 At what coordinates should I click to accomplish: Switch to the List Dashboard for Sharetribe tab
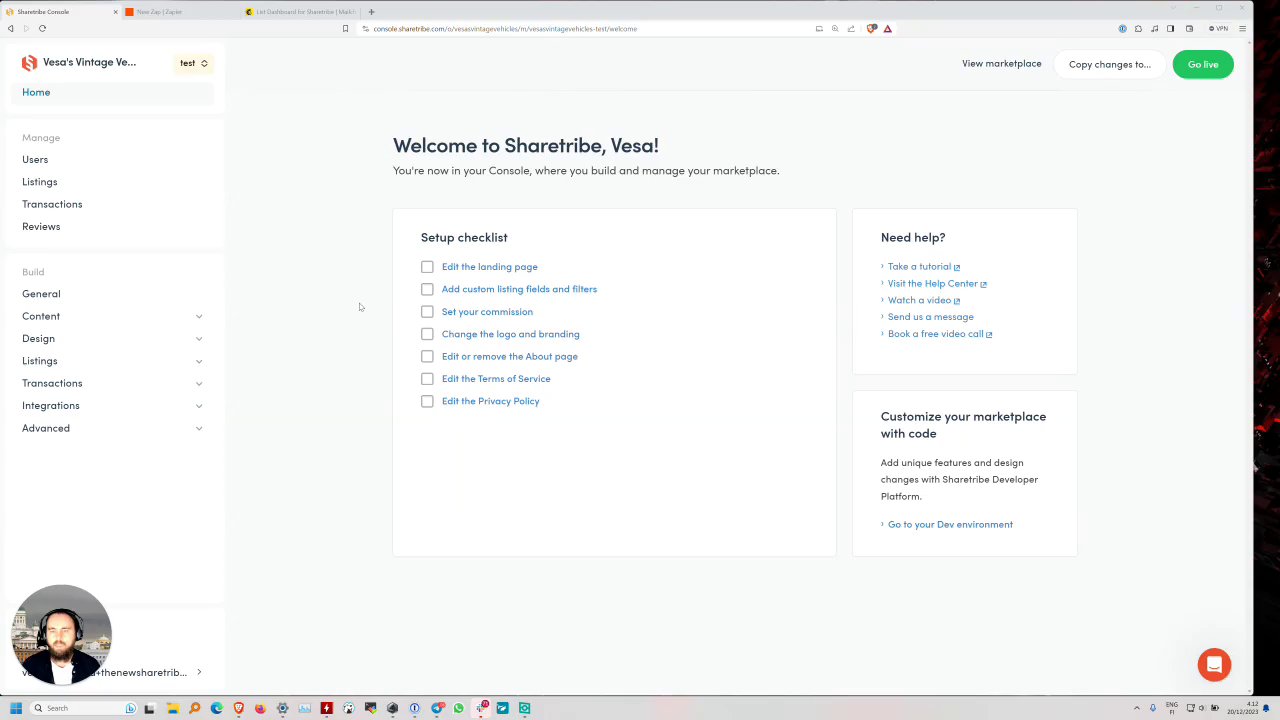pos(301,12)
